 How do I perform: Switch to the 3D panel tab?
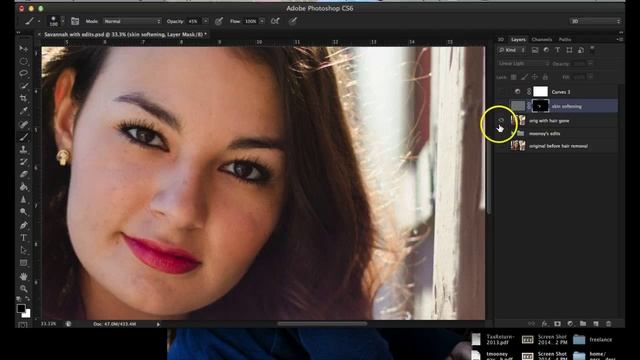501,40
